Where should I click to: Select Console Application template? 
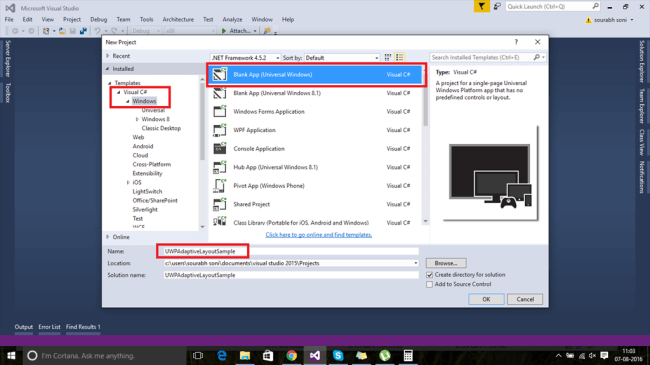coord(316,148)
